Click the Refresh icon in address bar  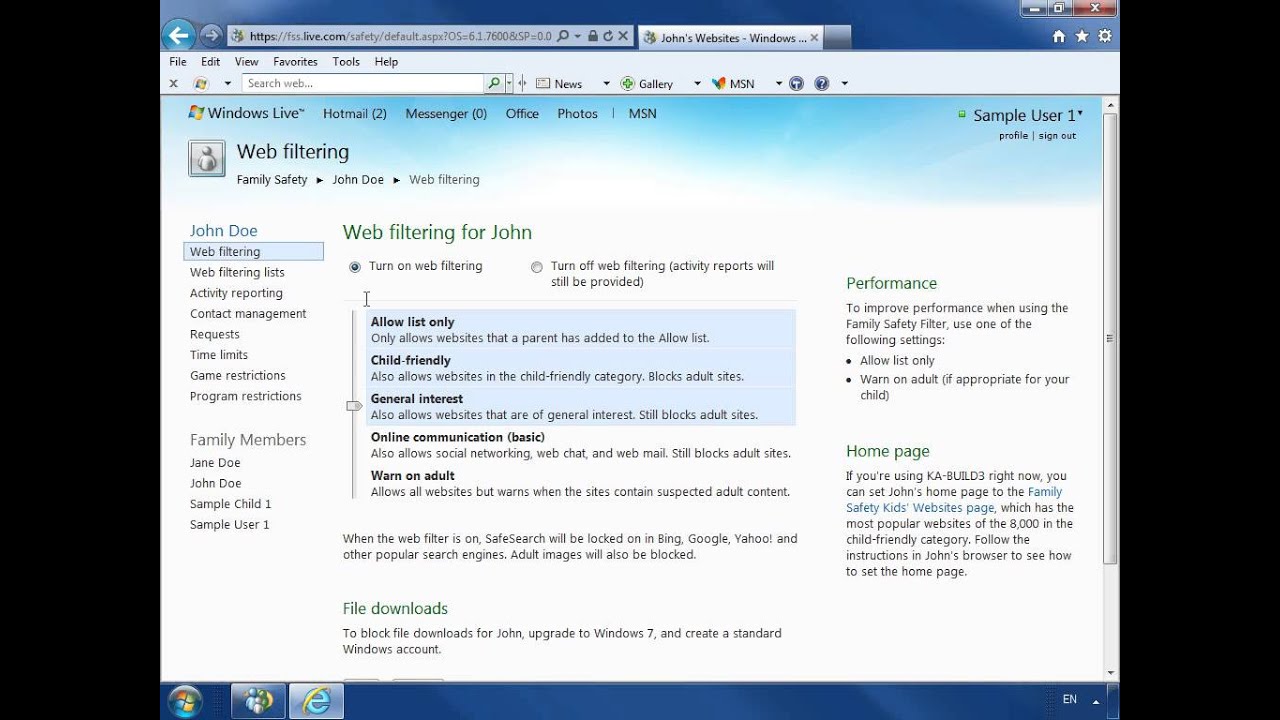608,37
